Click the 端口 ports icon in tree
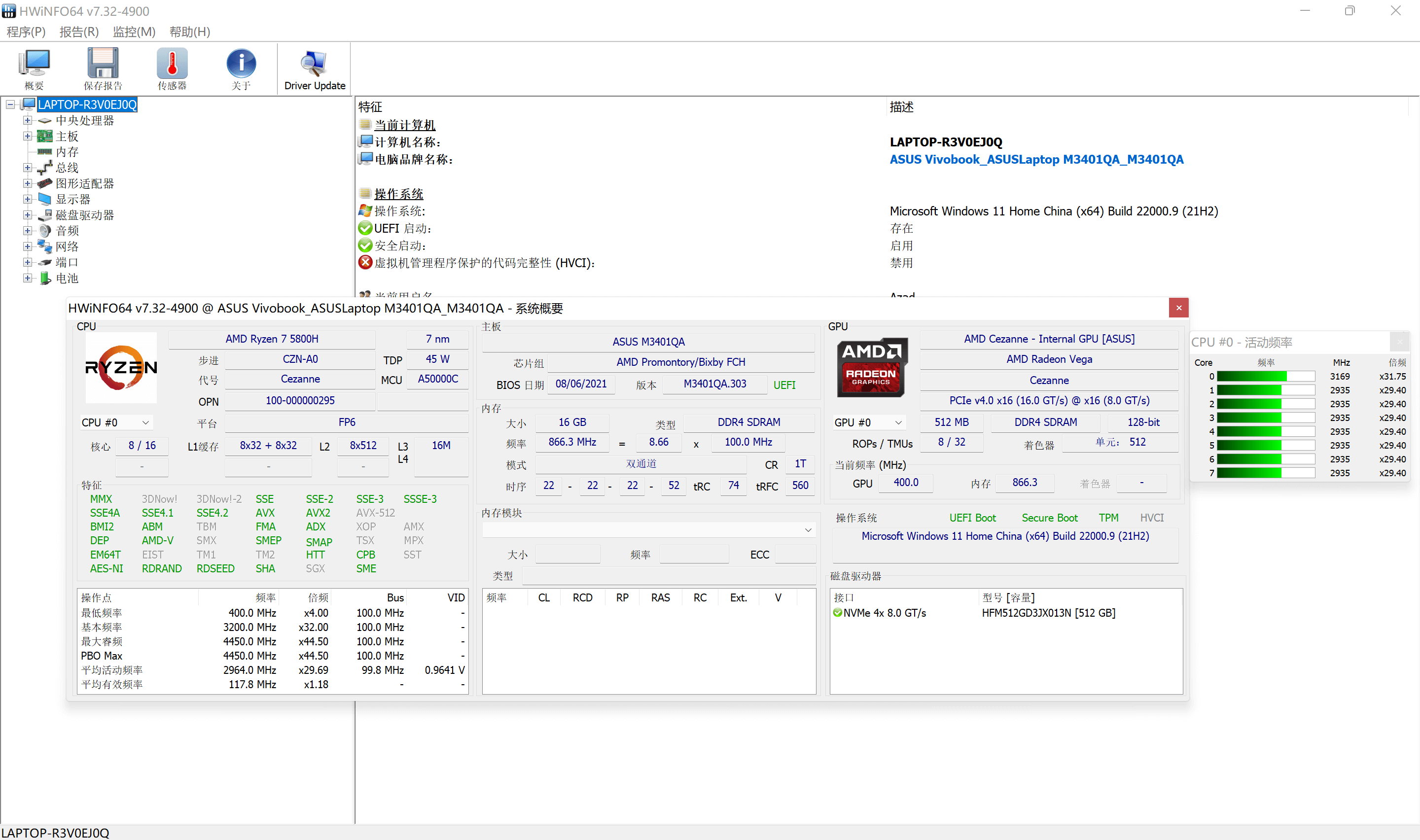The image size is (1420, 840). pos(45,262)
